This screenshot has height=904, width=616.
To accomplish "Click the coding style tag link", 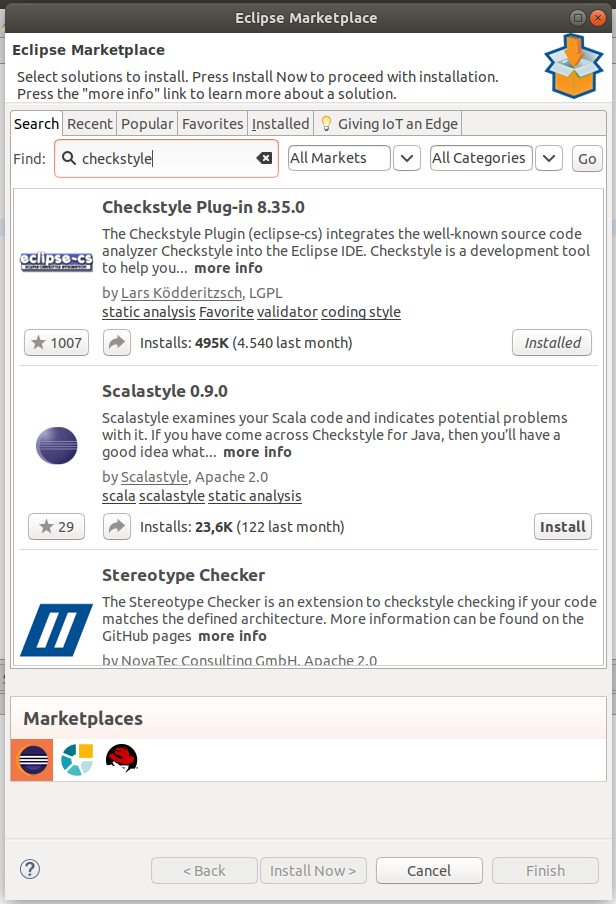I will pyautogui.click(x=361, y=312).
